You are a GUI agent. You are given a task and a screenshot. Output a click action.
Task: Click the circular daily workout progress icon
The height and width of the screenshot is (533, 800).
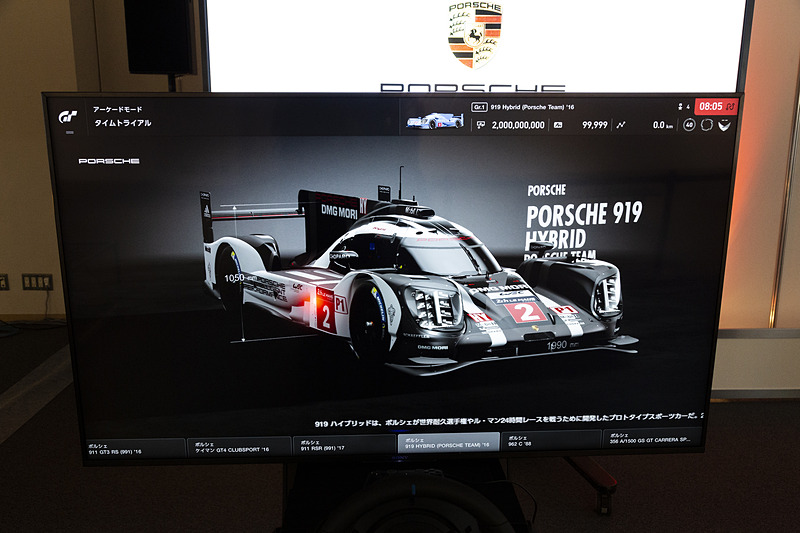click(x=707, y=124)
